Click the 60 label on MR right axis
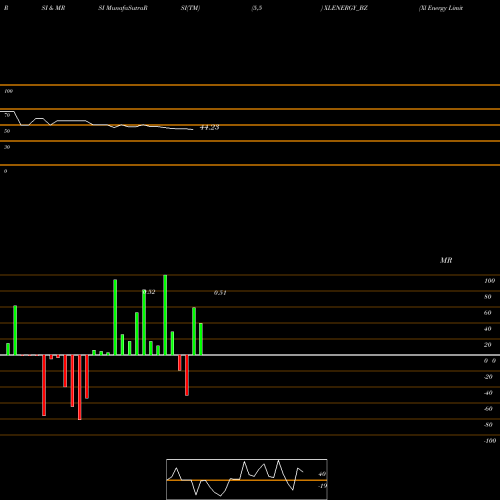This screenshot has height=500, width=500. 488,313
